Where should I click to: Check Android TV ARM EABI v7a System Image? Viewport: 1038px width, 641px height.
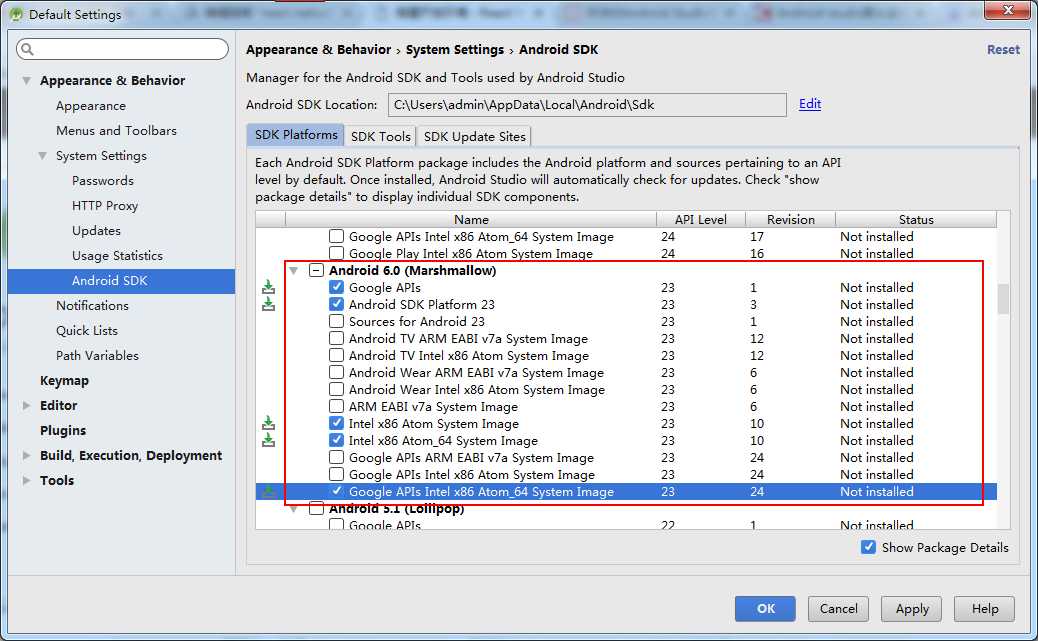tap(336, 338)
